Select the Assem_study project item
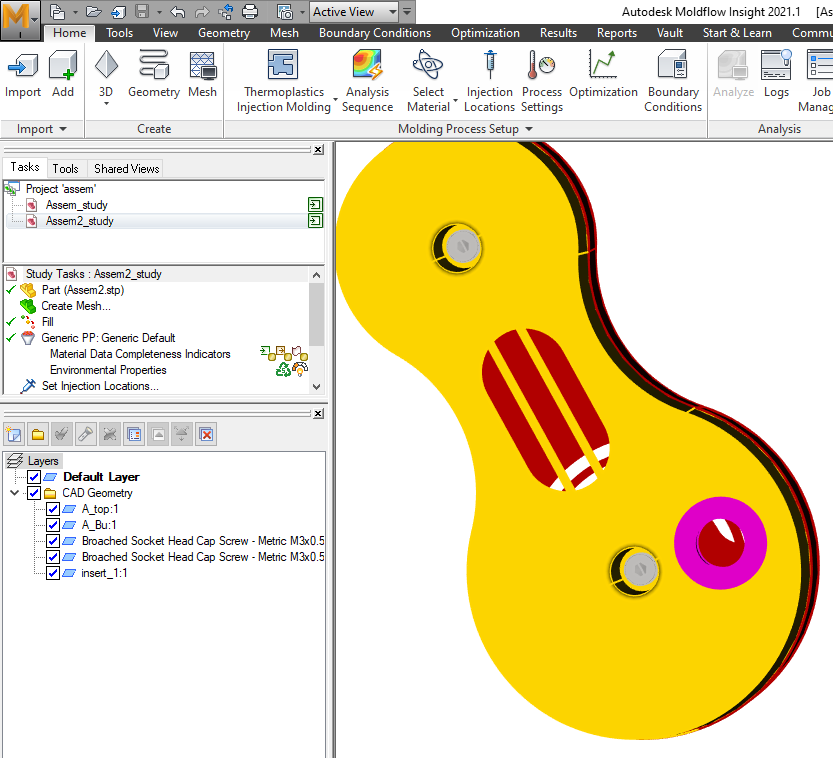This screenshot has width=833, height=758. [76, 205]
